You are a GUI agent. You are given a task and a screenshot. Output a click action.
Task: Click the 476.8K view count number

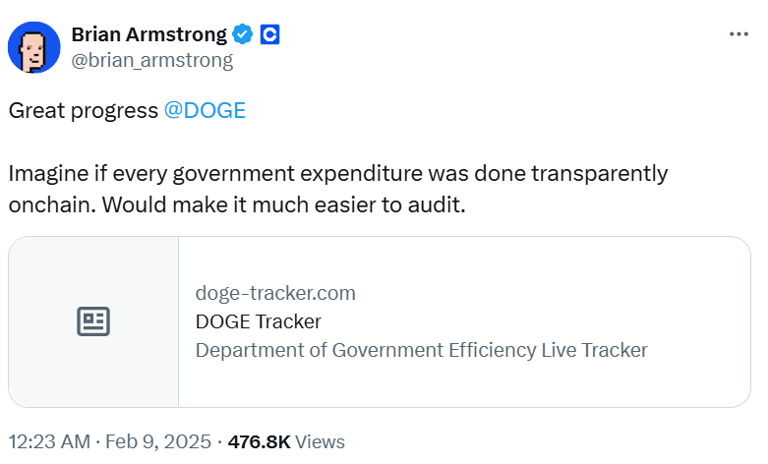(x=258, y=441)
